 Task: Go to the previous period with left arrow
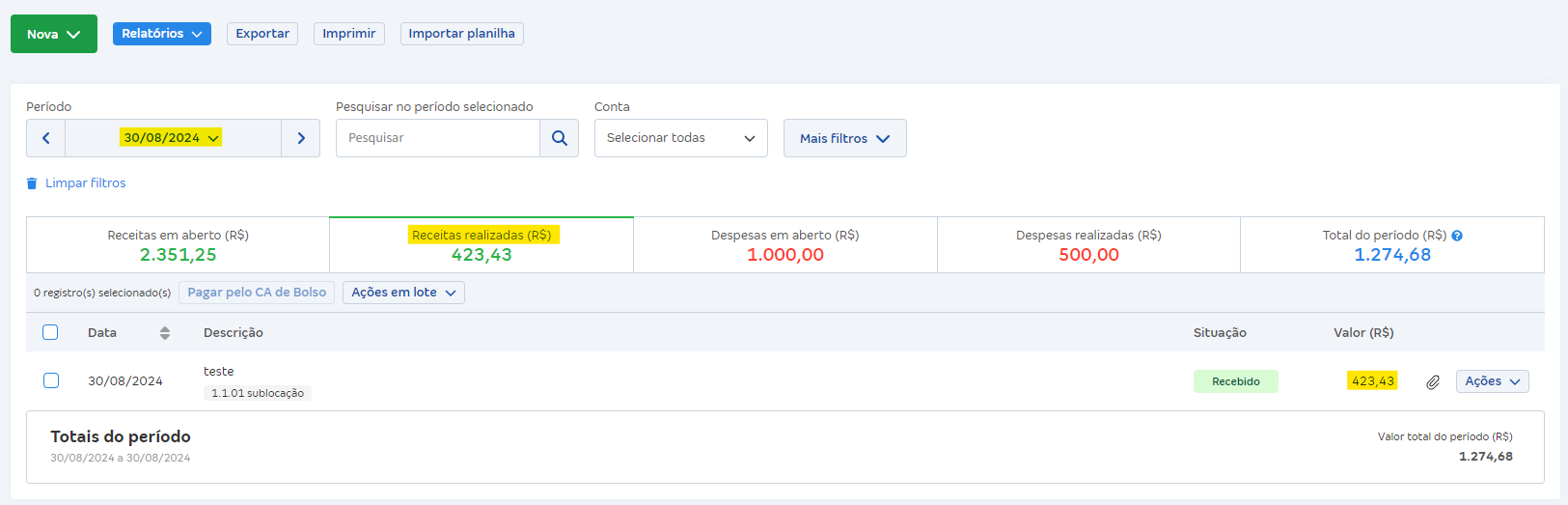click(x=45, y=138)
